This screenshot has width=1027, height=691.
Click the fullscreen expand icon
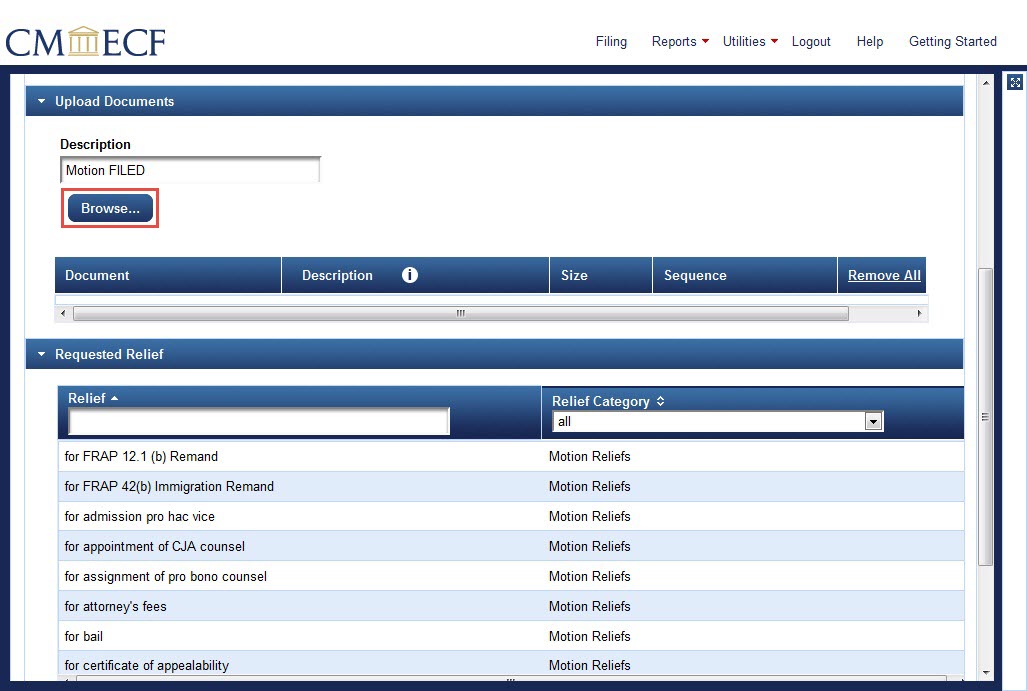[x=1014, y=83]
